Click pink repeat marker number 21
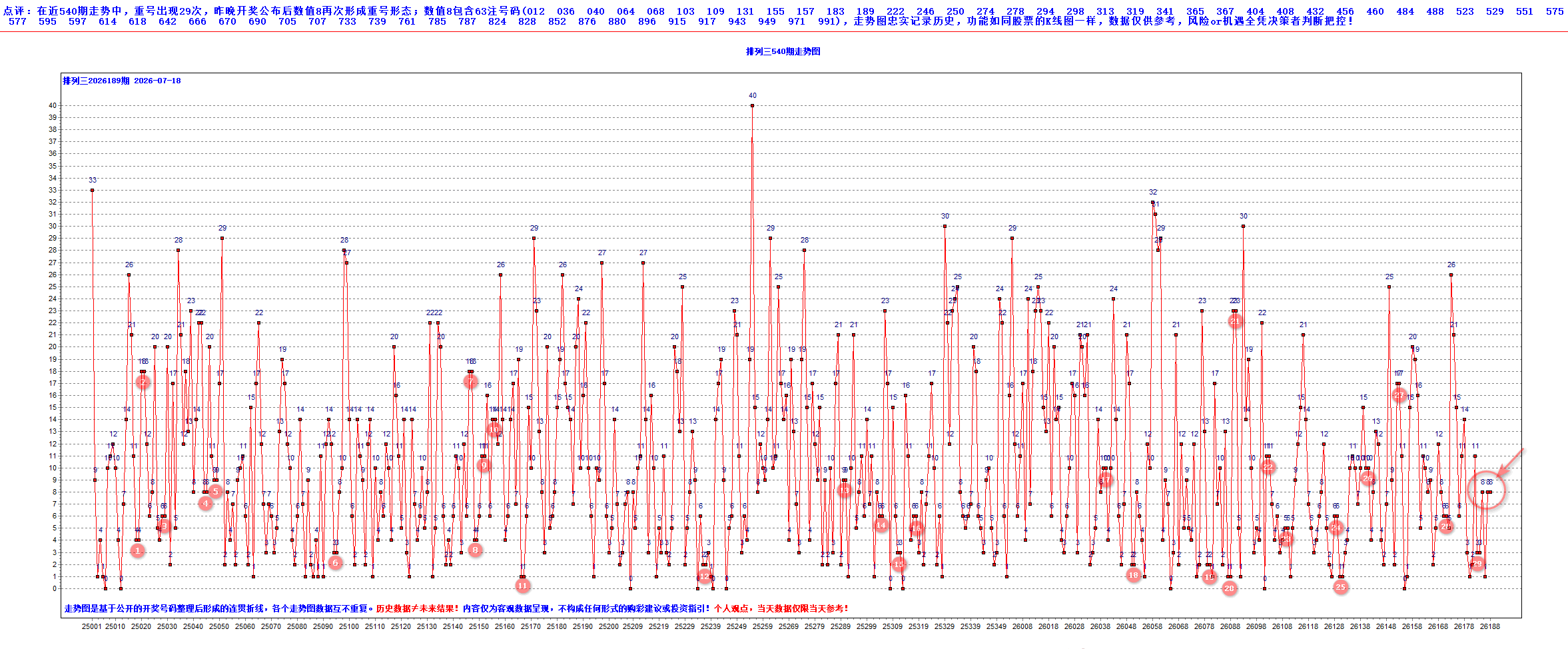This screenshot has height=649, width=1568. pyautogui.click(x=1235, y=321)
